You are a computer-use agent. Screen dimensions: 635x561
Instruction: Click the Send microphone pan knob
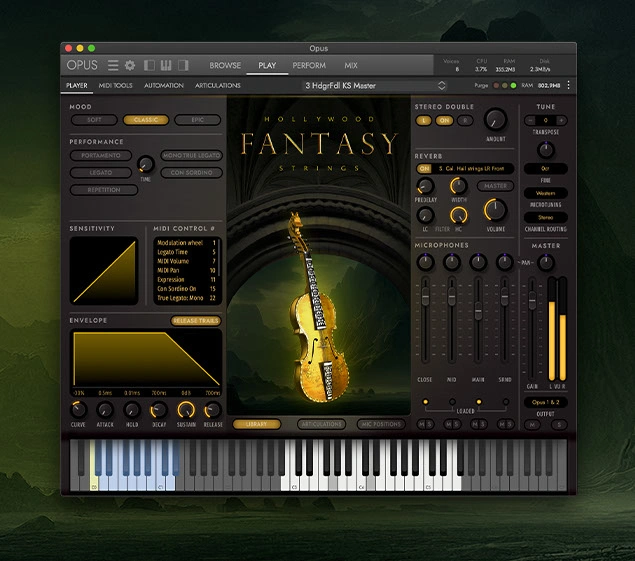point(505,262)
